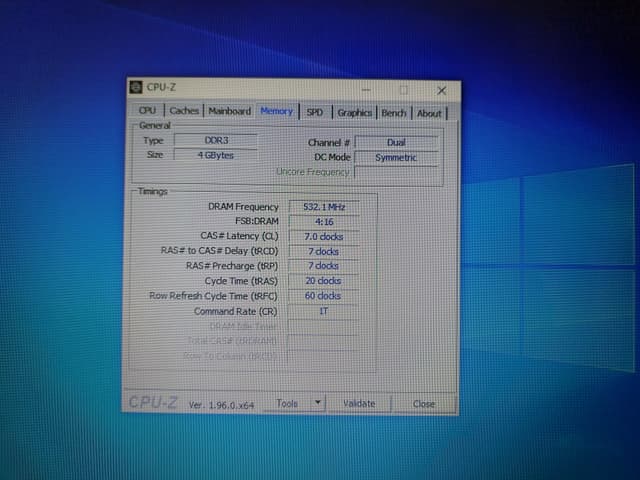Click the FSB:DRAM label
640x480 pixels.
(x=257, y=221)
